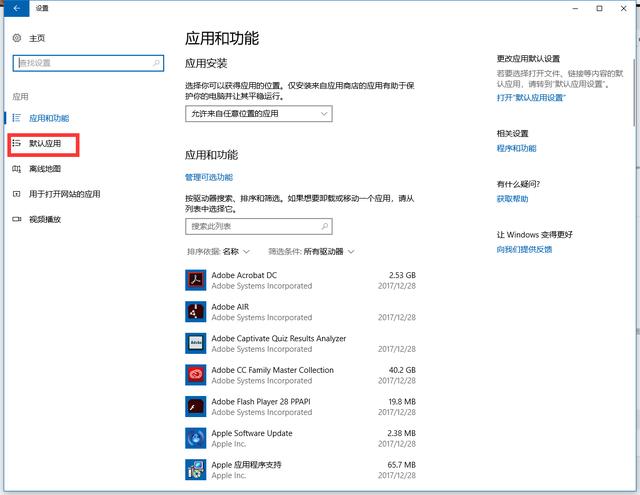Click the 管理可选功能 link

[208, 177]
